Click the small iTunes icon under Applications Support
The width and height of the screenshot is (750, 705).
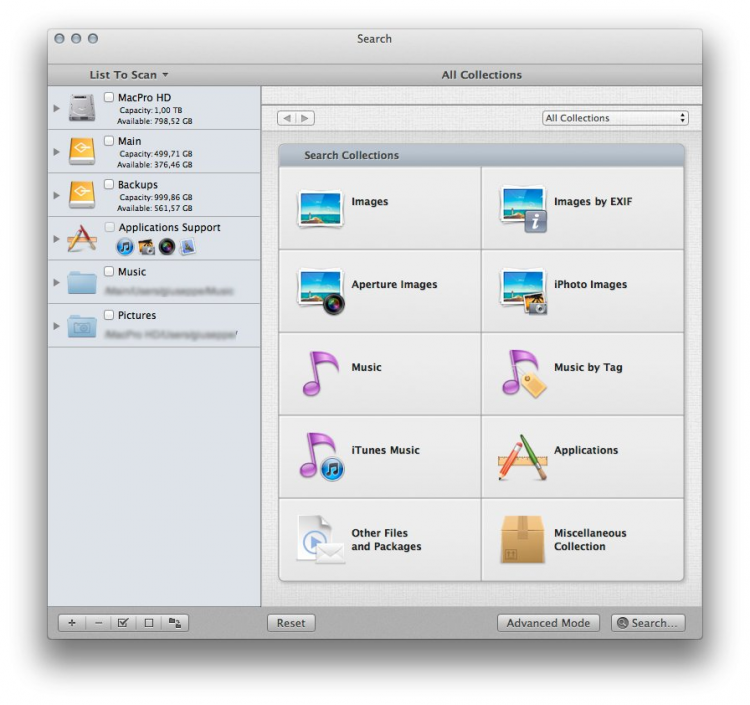tap(125, 247)
